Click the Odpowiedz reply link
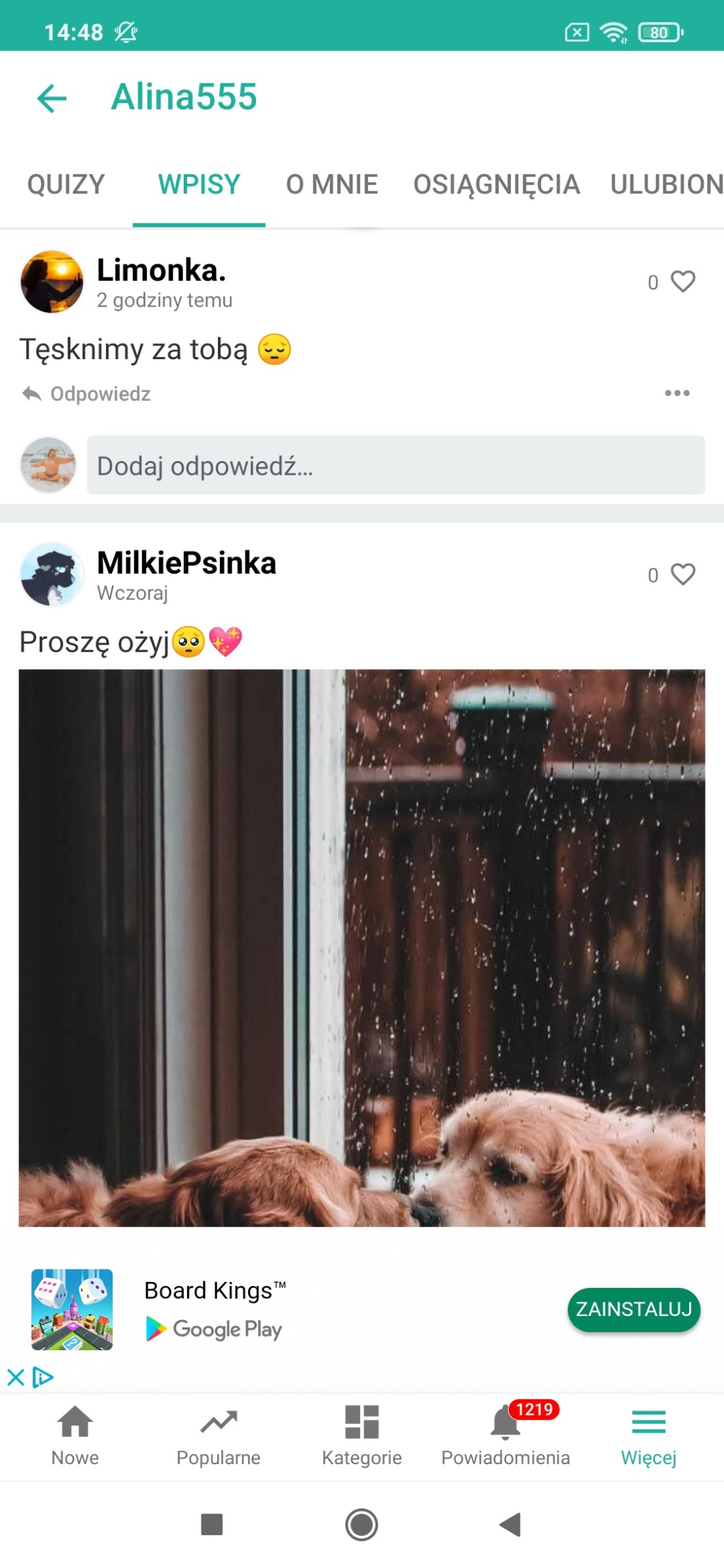The width and height of the screenshot is (724, 1568). coord(100,394)
